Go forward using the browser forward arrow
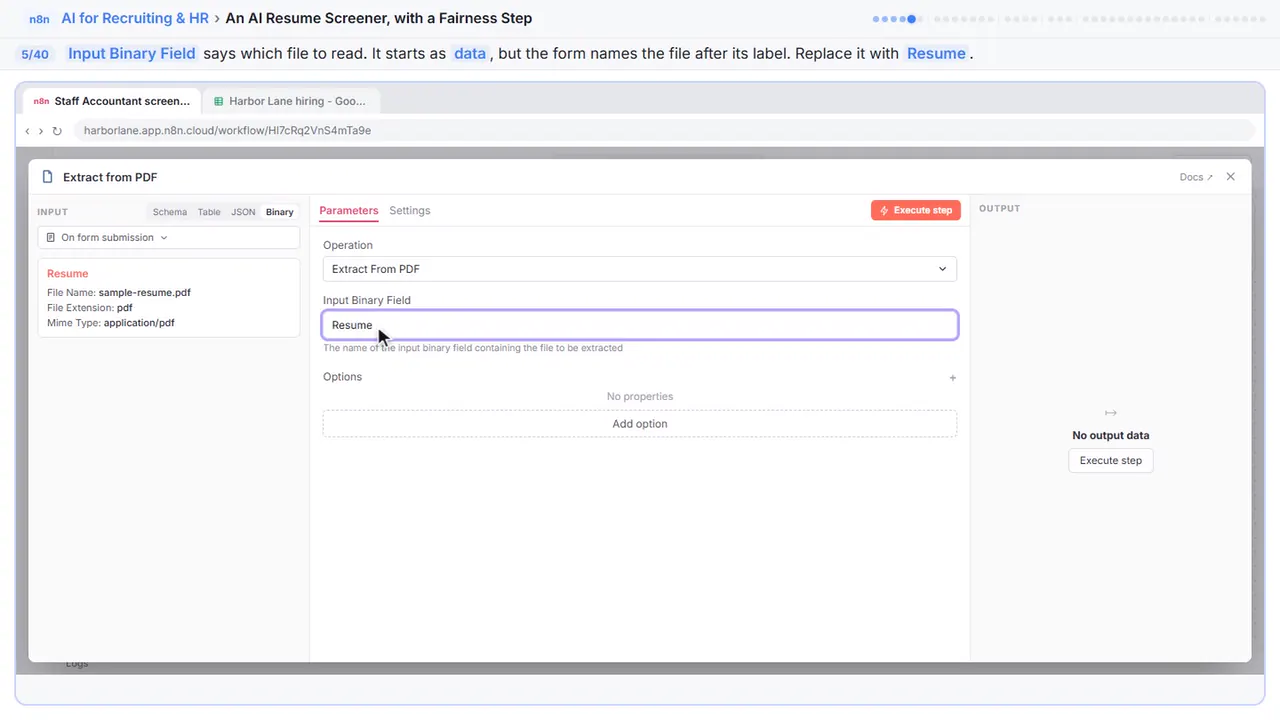The height and width of the screenshot is (720, 1280). pos(41,131)
